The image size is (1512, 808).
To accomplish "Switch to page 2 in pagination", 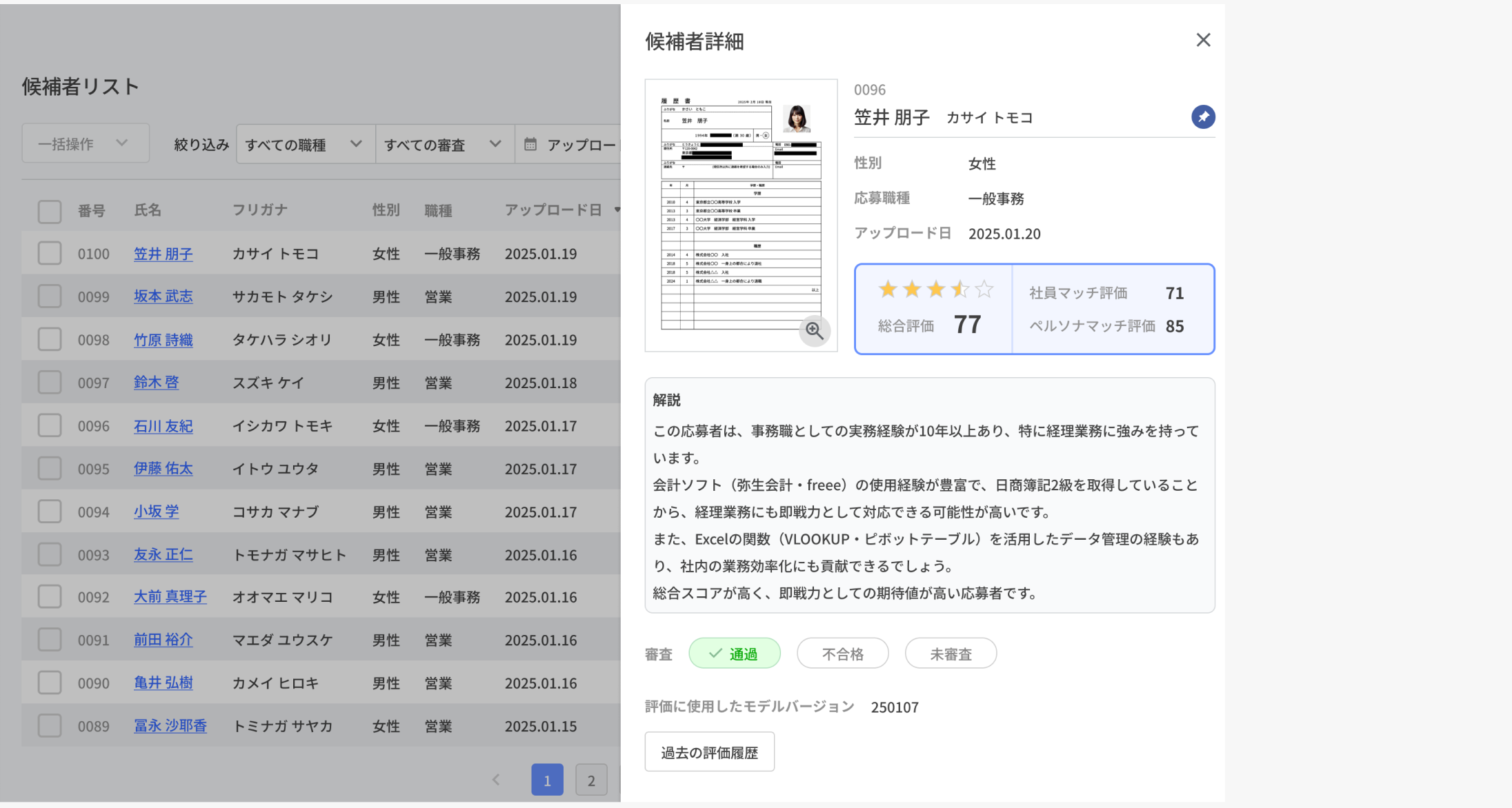I will 591,780.
